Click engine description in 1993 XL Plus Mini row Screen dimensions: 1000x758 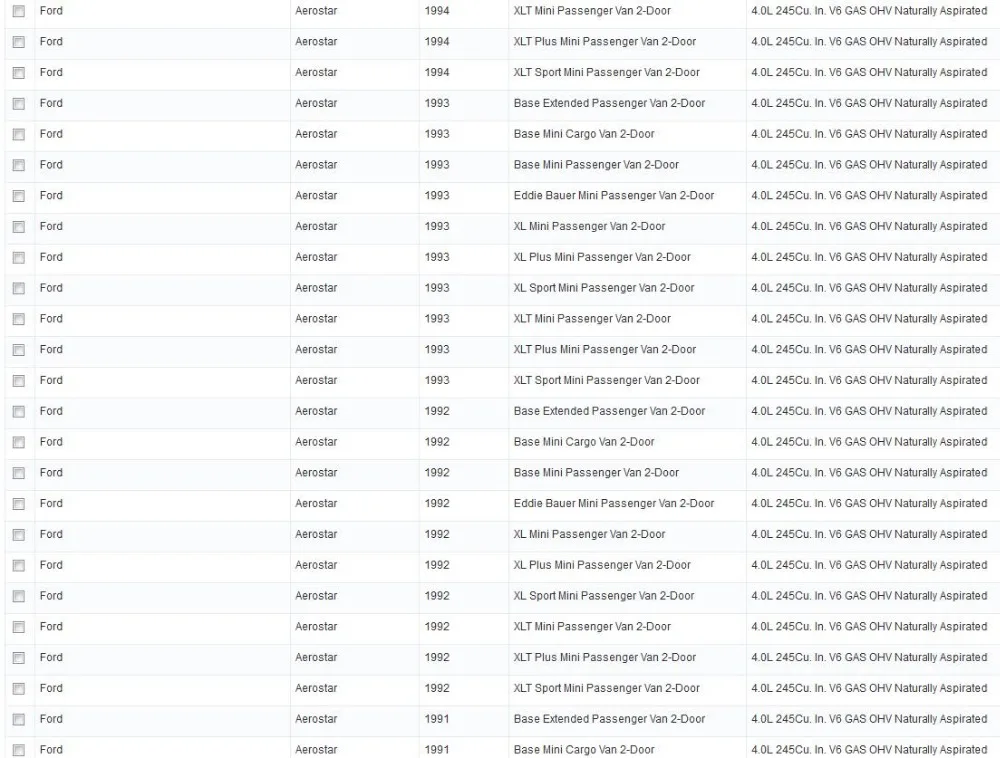click(x=869, y=258)
